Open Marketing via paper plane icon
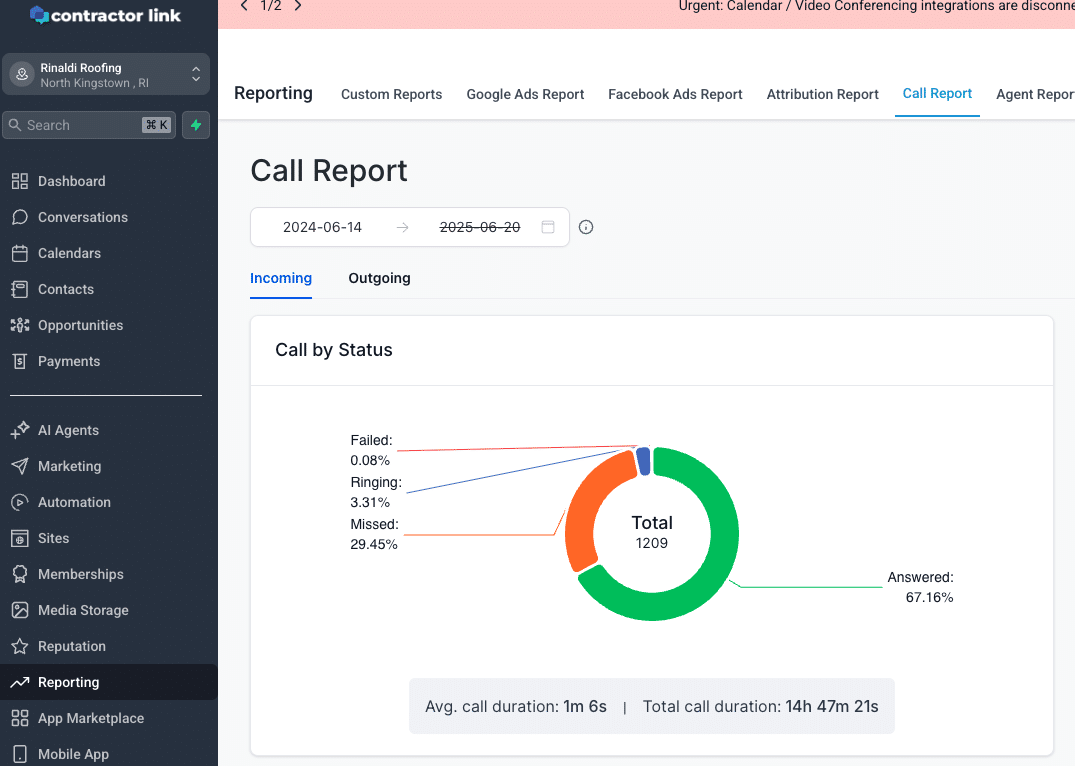 19,466
